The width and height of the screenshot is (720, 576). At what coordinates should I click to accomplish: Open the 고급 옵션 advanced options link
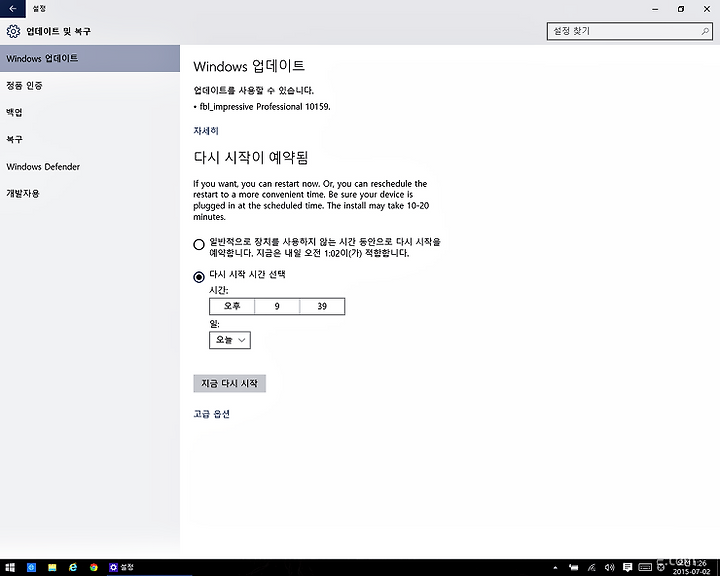211,414
